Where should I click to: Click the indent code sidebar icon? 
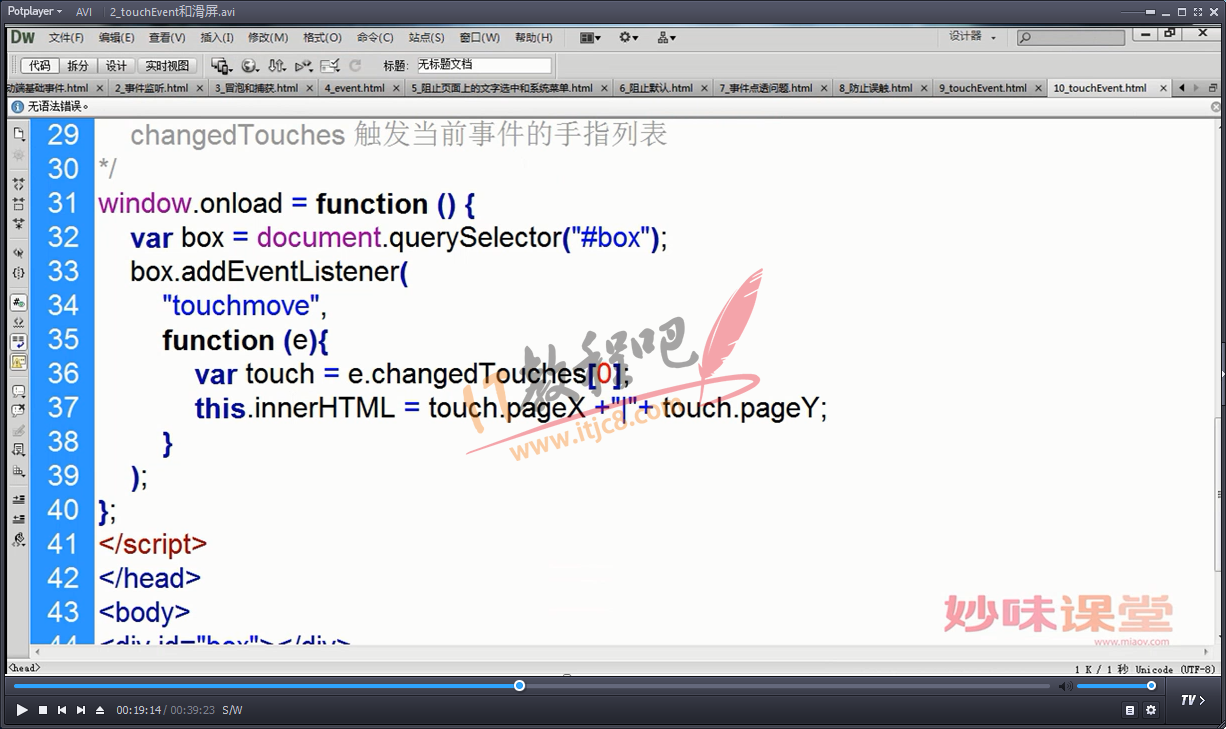tap(18, 499)
